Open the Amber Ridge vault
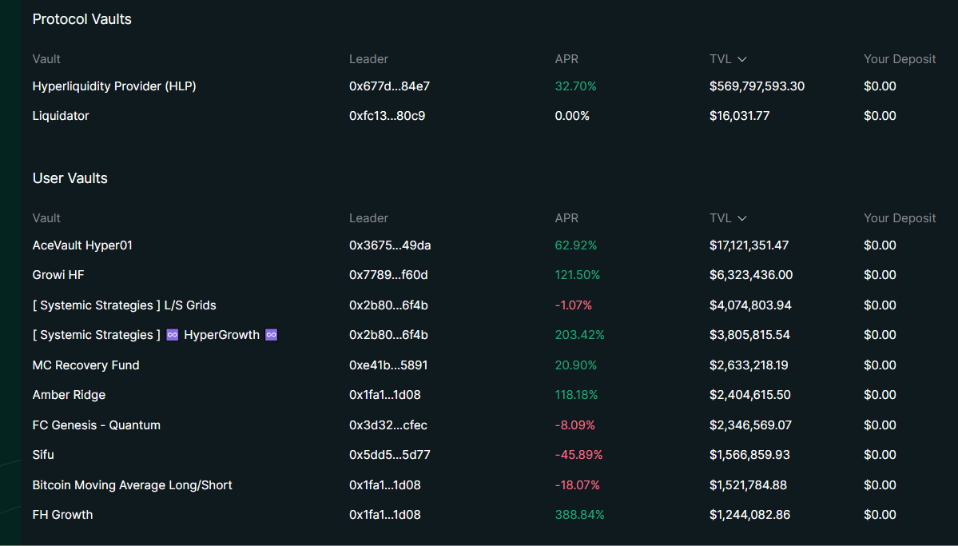 [x=69, y=395]
